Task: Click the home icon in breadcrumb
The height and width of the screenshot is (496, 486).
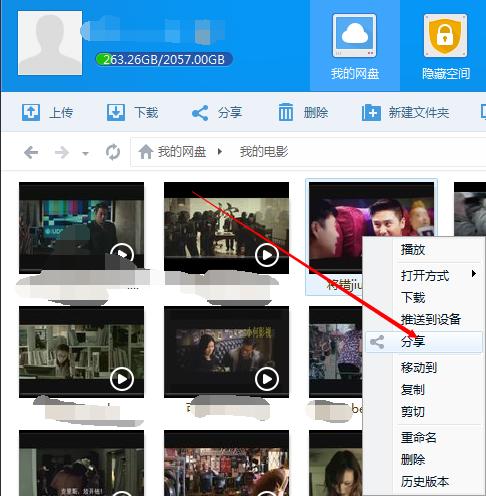Action: [x=146, y=152]
